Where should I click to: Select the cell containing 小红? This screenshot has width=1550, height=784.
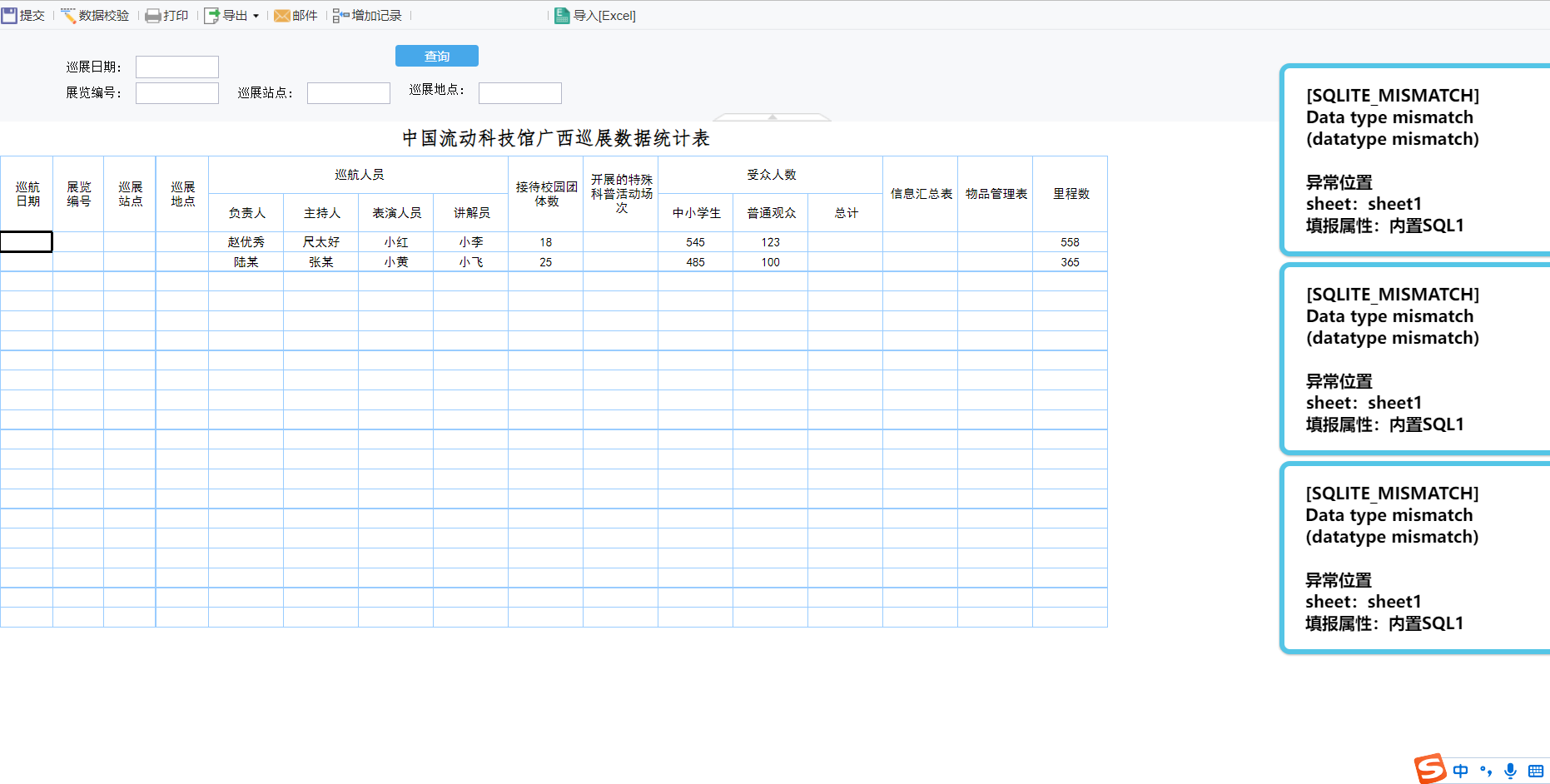(x=396, y=242)
